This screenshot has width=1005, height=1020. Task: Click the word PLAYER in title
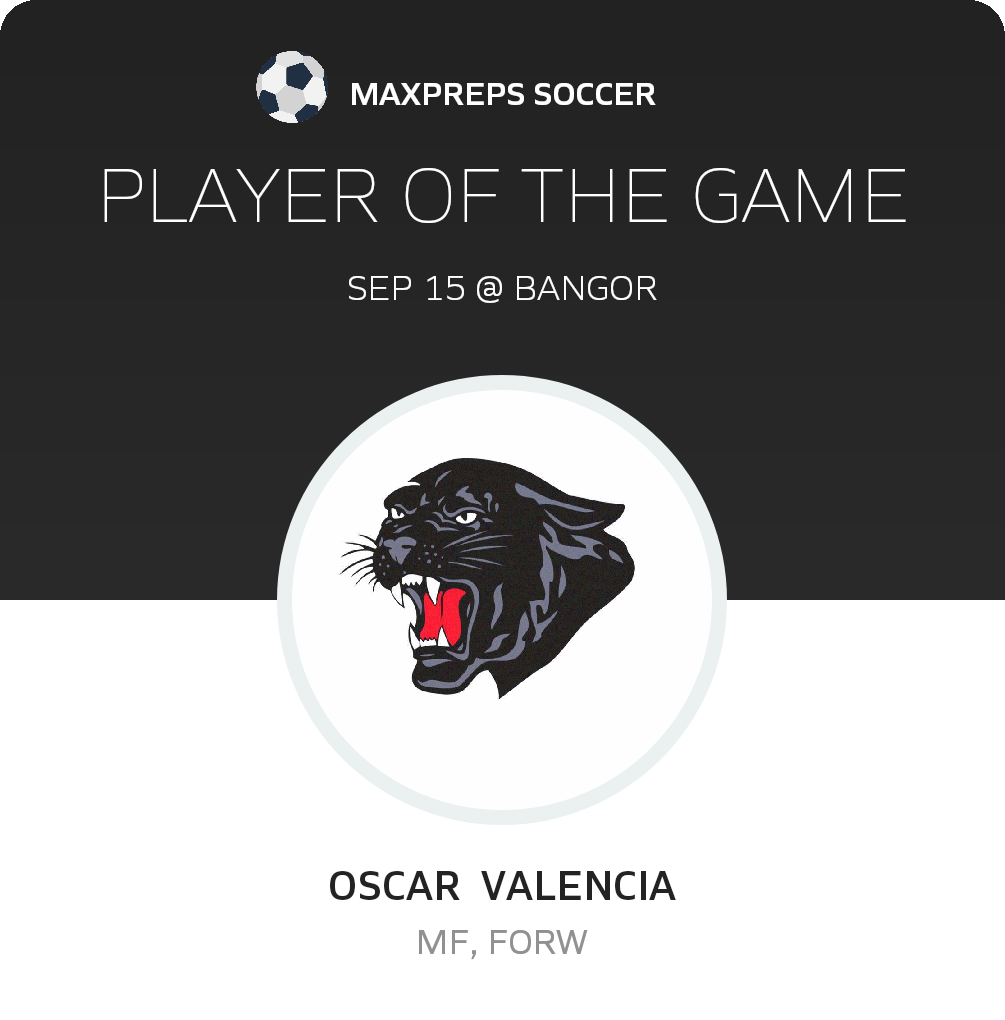(239, 195)
